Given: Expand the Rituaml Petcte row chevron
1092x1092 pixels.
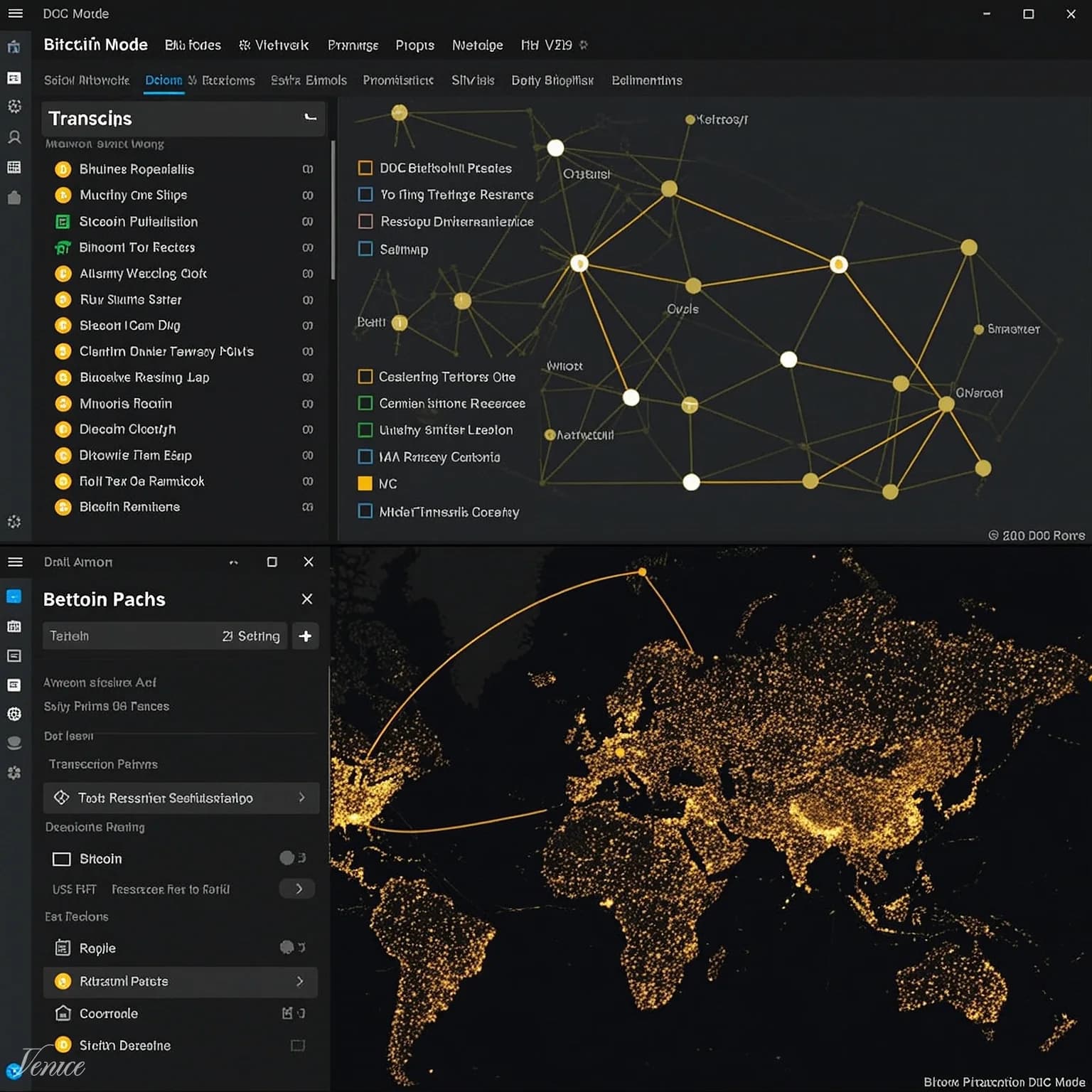Looking at the screenshot, I should tap(300, 981).
